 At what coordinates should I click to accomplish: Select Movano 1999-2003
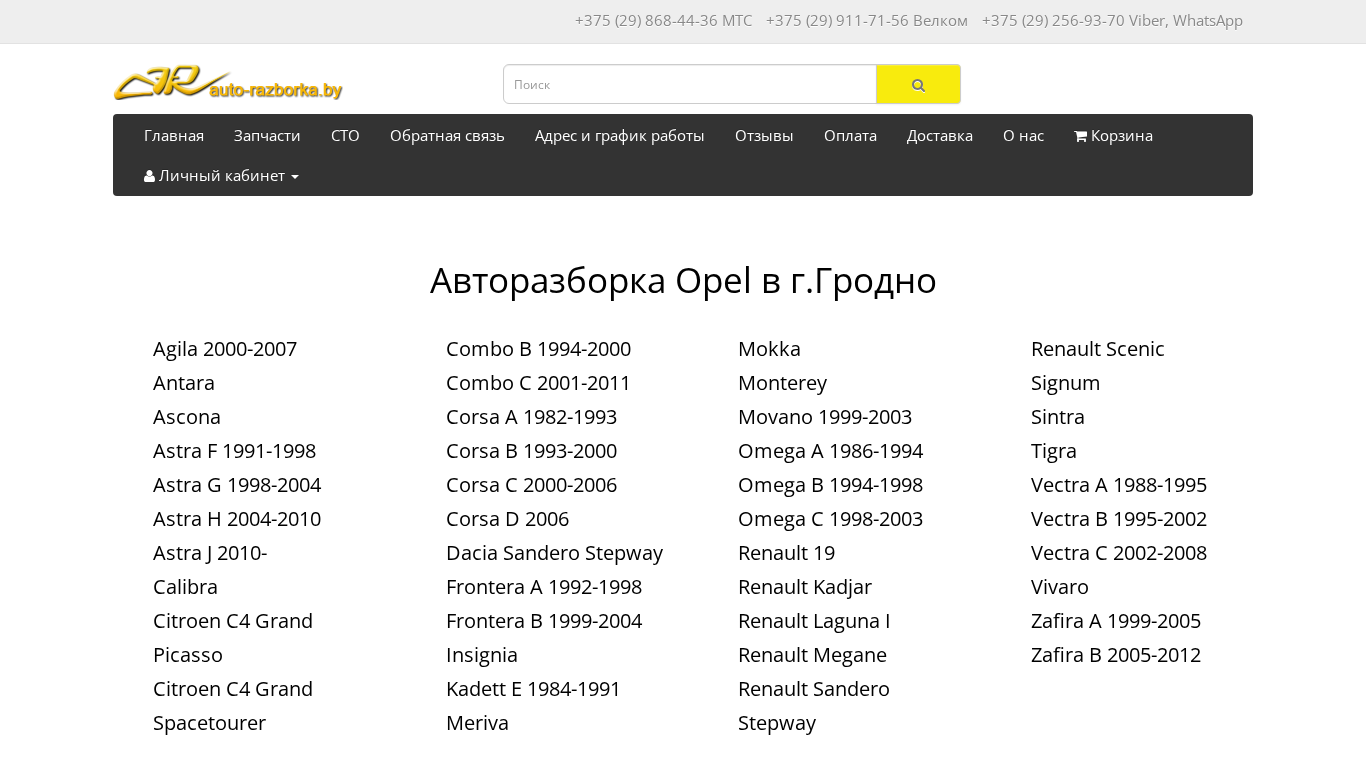(825, 417)
